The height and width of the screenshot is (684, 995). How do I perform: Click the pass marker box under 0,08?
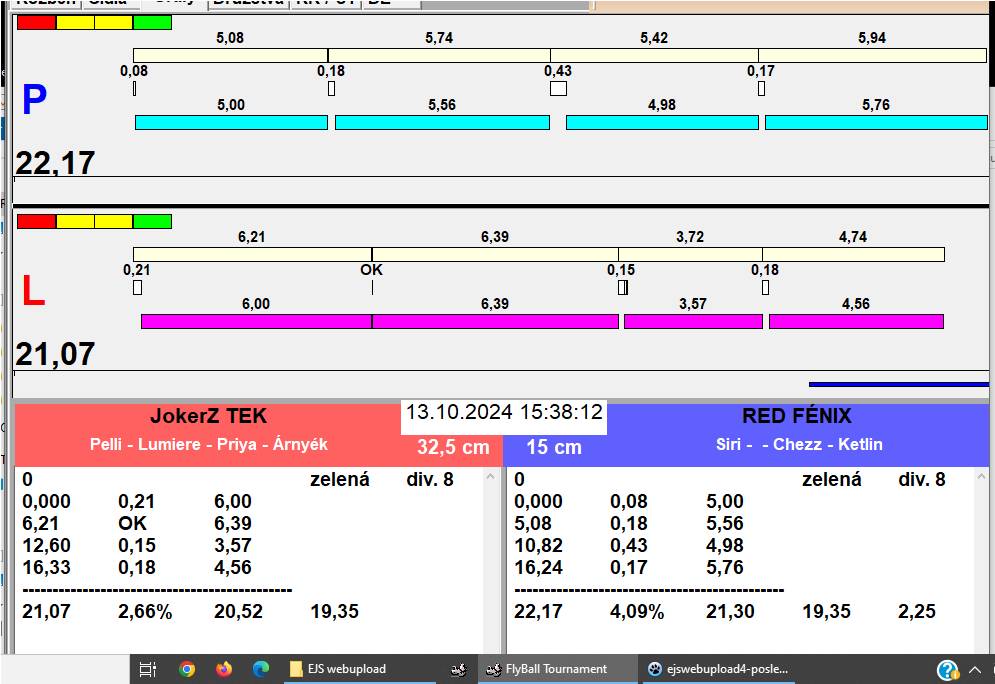pyautogui.click(x=134, y=89)
